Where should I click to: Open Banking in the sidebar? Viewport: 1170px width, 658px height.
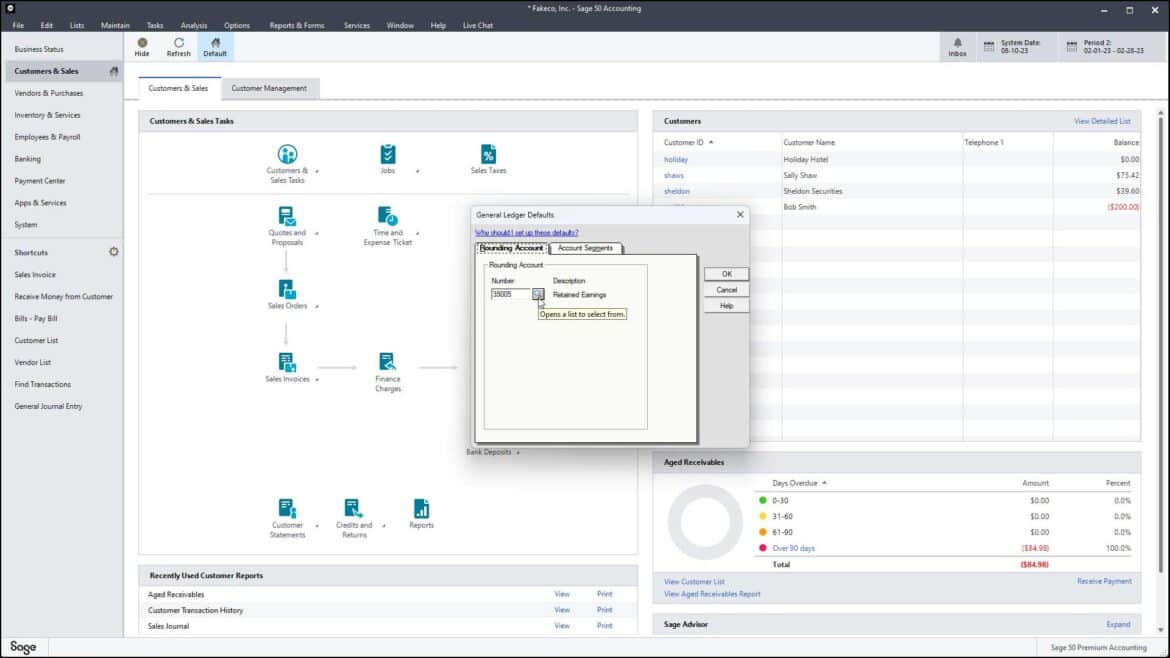[28, 159]
